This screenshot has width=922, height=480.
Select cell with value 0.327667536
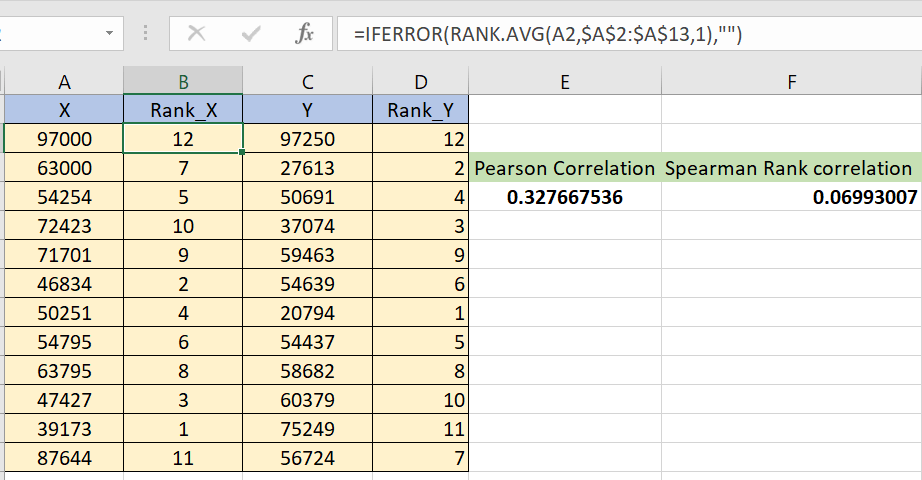[565, 197]
